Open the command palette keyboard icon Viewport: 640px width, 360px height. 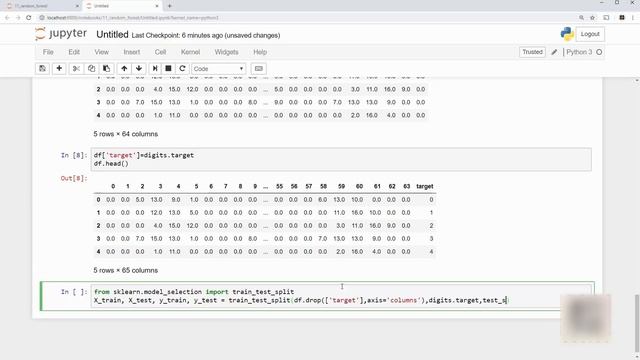(x=259, y=69)
